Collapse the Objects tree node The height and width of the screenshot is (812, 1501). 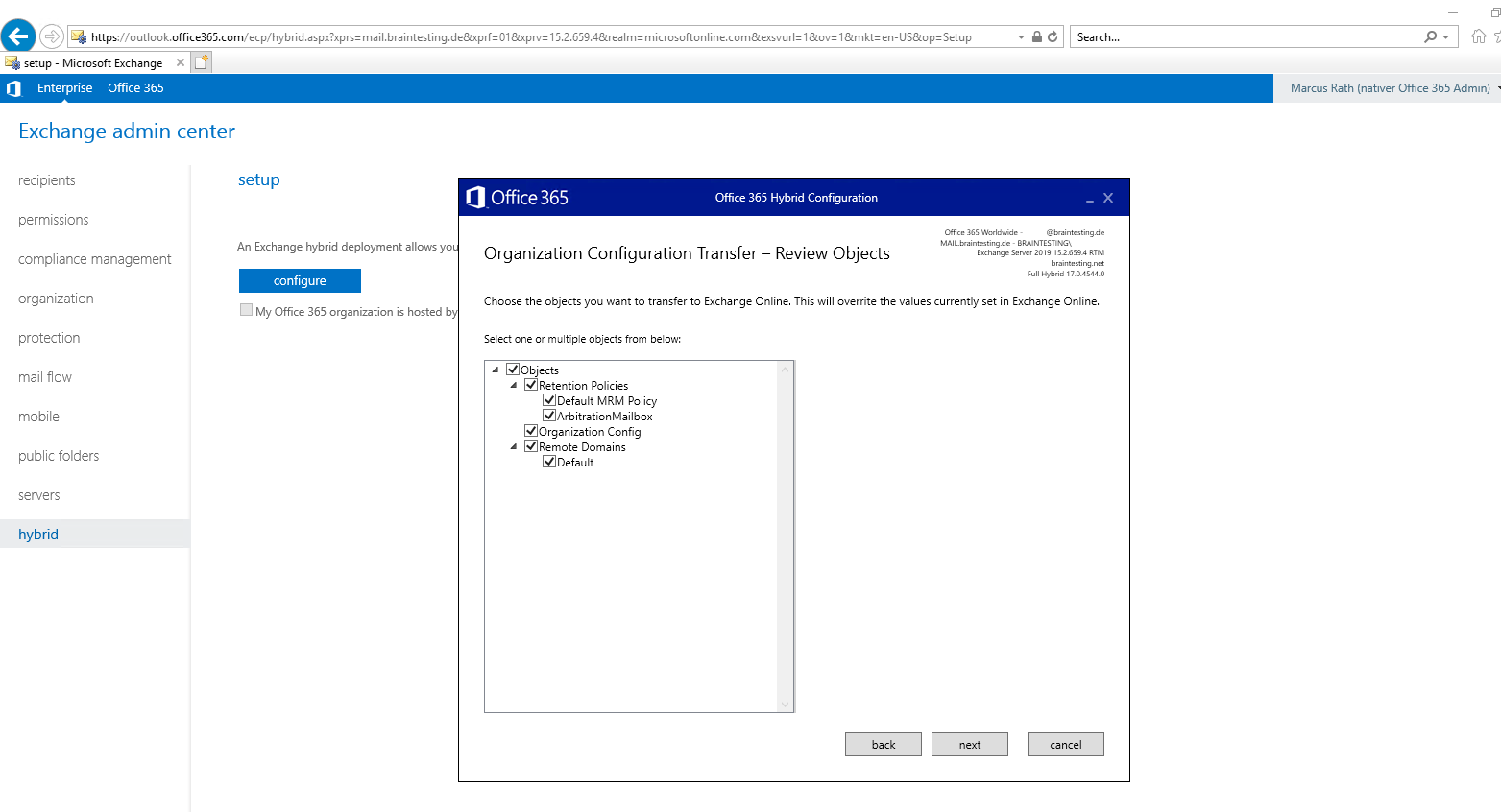(x=496, y=370)
